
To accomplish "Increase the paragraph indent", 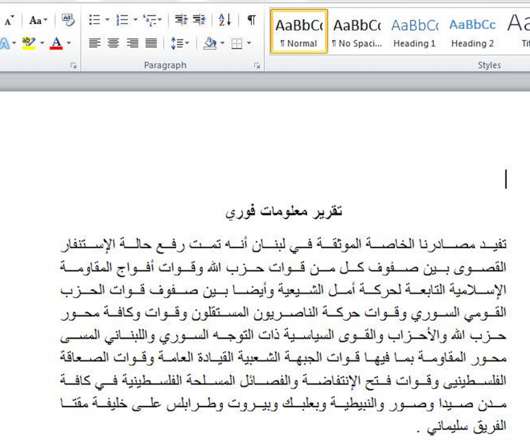I will coord(199,20).
